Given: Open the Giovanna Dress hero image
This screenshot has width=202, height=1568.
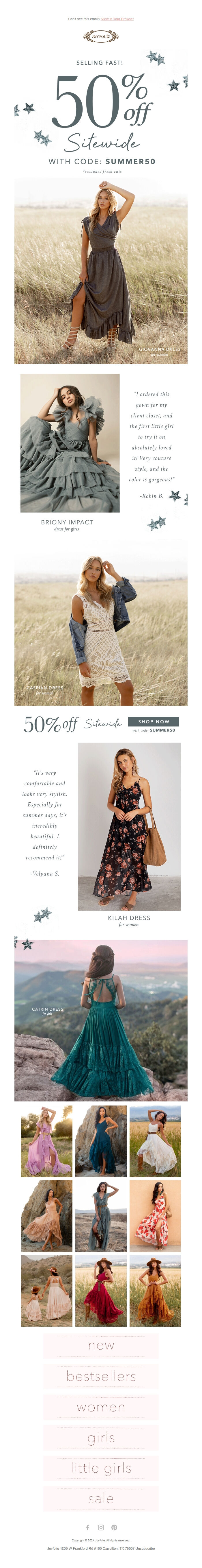Looking at the screenshot, I should click(x=101, y=270).
